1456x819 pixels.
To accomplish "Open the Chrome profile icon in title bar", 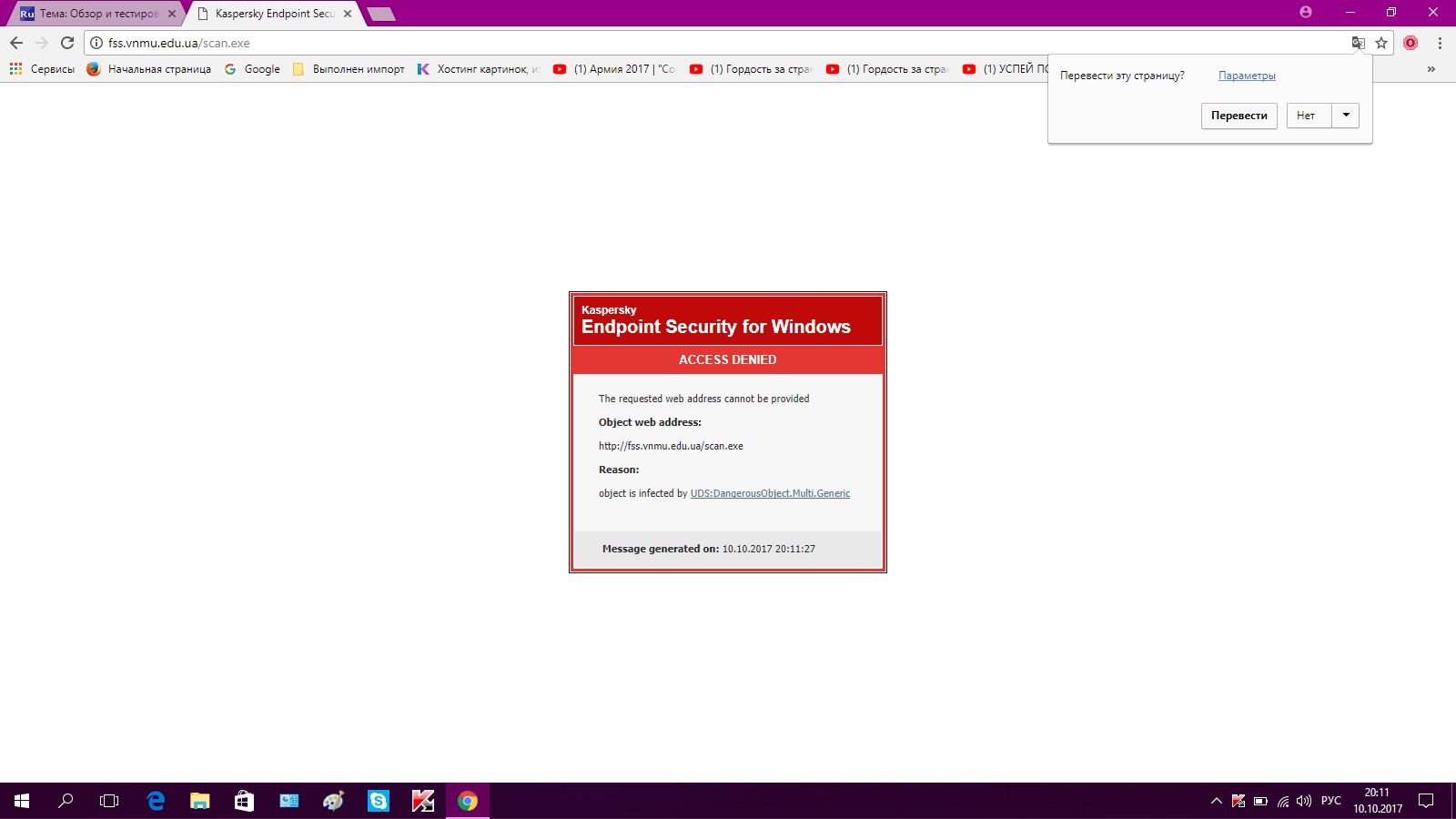I will (1306, 12).
